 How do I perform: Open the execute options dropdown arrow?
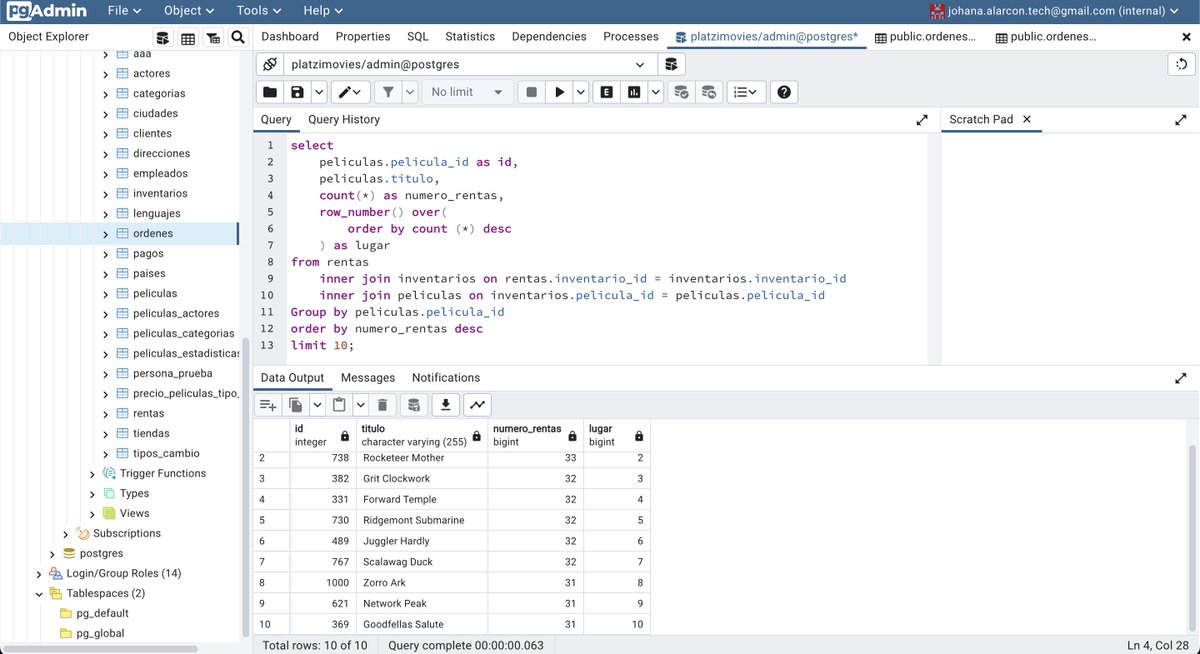(580, 92)
